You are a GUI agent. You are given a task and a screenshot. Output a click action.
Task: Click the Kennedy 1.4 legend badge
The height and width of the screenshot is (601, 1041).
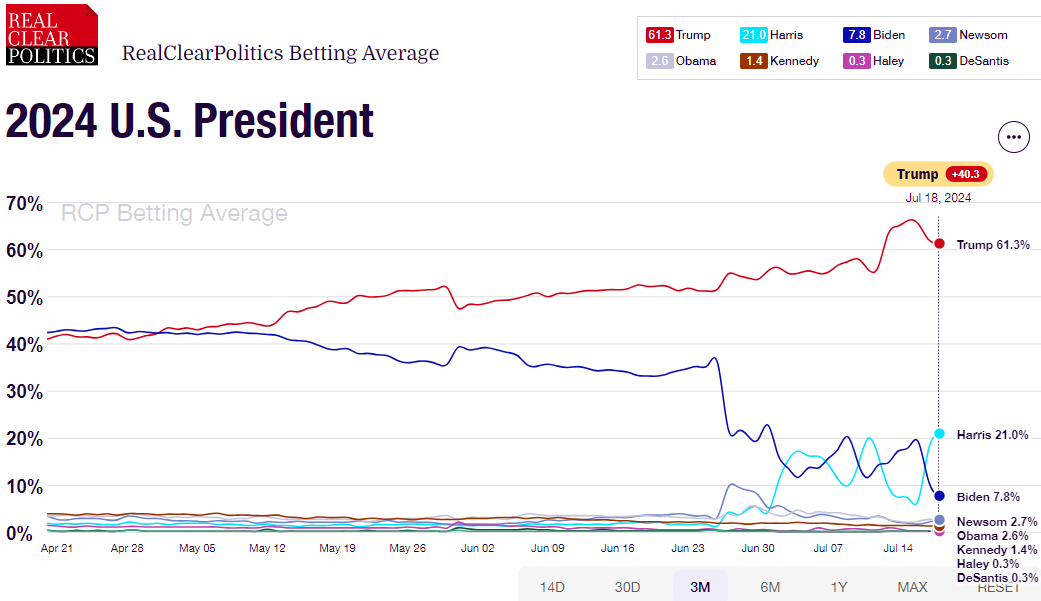754,61
